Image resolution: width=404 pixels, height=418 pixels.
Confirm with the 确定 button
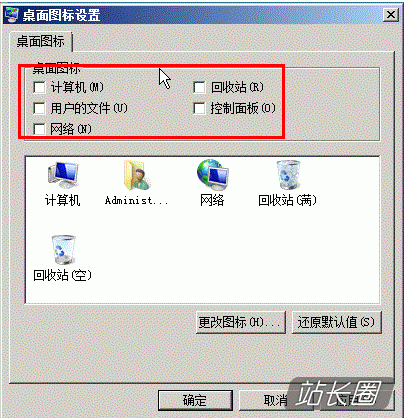pyautogui.click(x=195, y=400)
